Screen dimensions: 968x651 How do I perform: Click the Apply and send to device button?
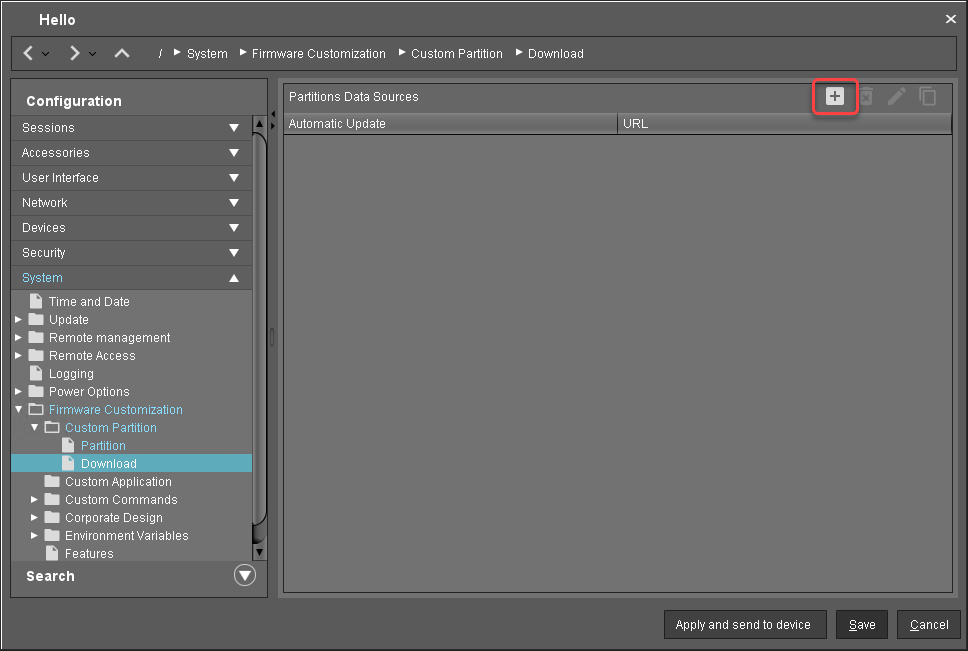pyautogui.click(x=743, y=625)
